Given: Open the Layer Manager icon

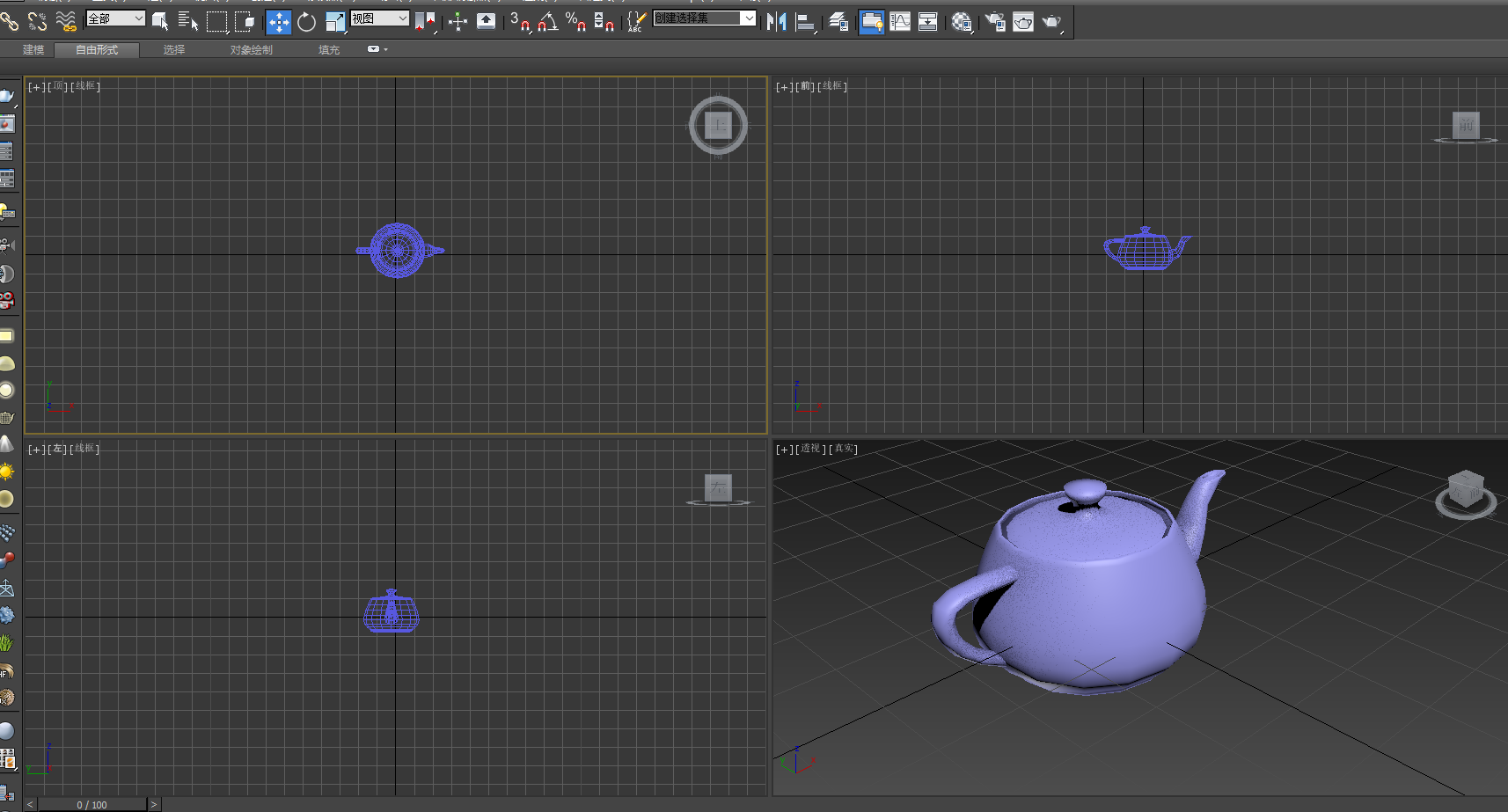Looking at the screenshot, I should point(838,22).
